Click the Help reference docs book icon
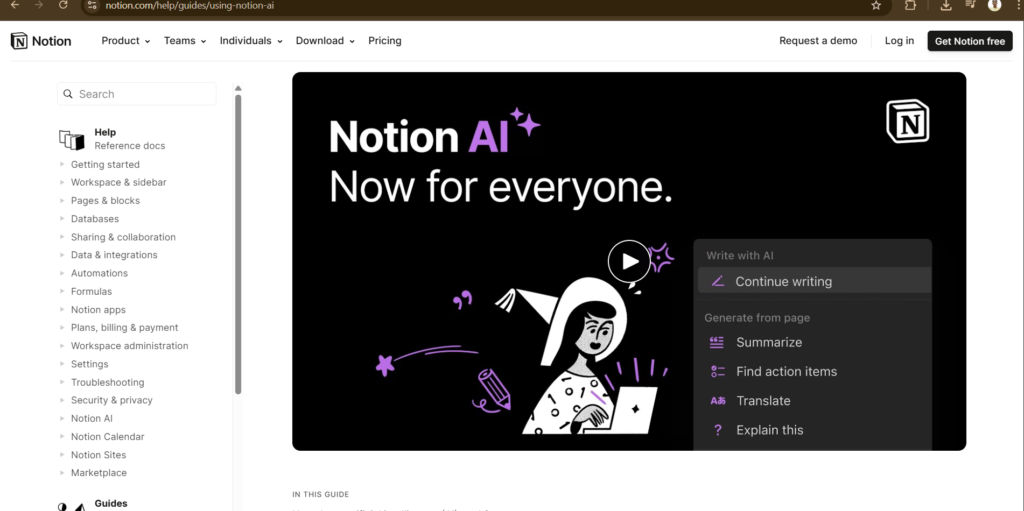The image size is (1024, 511). tap(72, 139)
